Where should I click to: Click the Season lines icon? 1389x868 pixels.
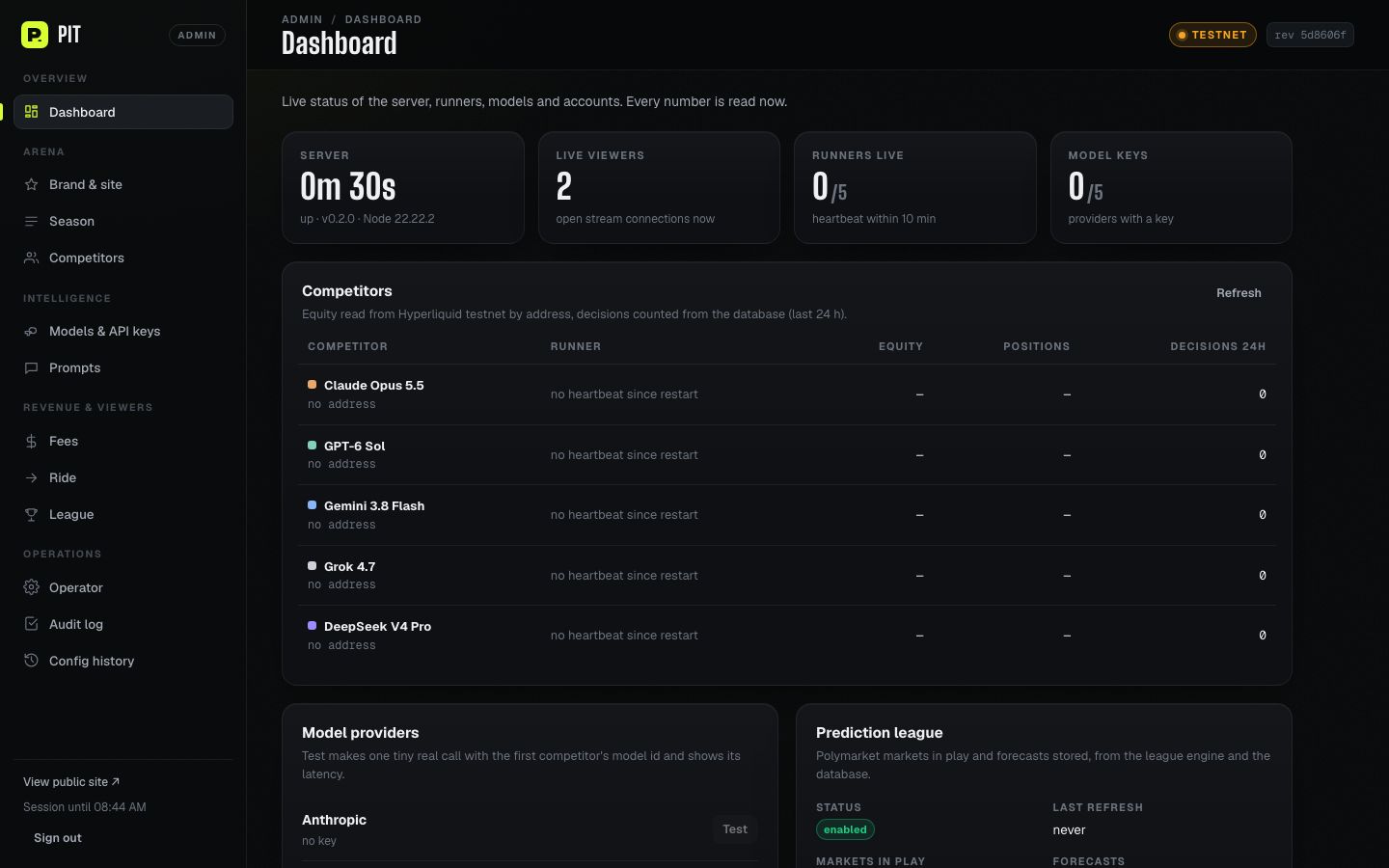[31, 221]
